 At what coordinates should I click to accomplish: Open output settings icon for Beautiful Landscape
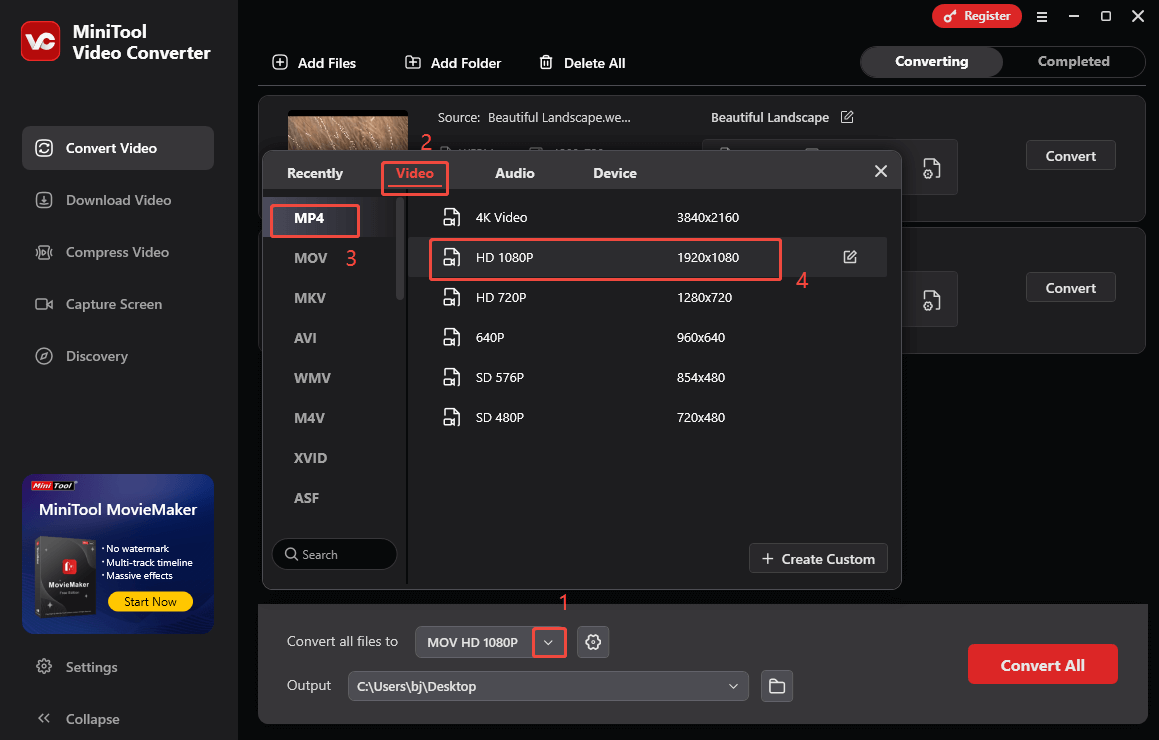pos(931,169)
